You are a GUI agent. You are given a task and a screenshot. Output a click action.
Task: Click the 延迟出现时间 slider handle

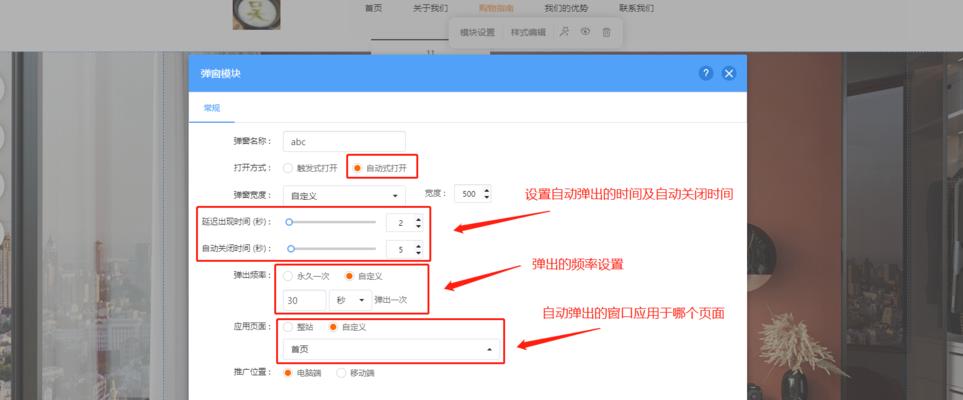[x=289, y=222]
